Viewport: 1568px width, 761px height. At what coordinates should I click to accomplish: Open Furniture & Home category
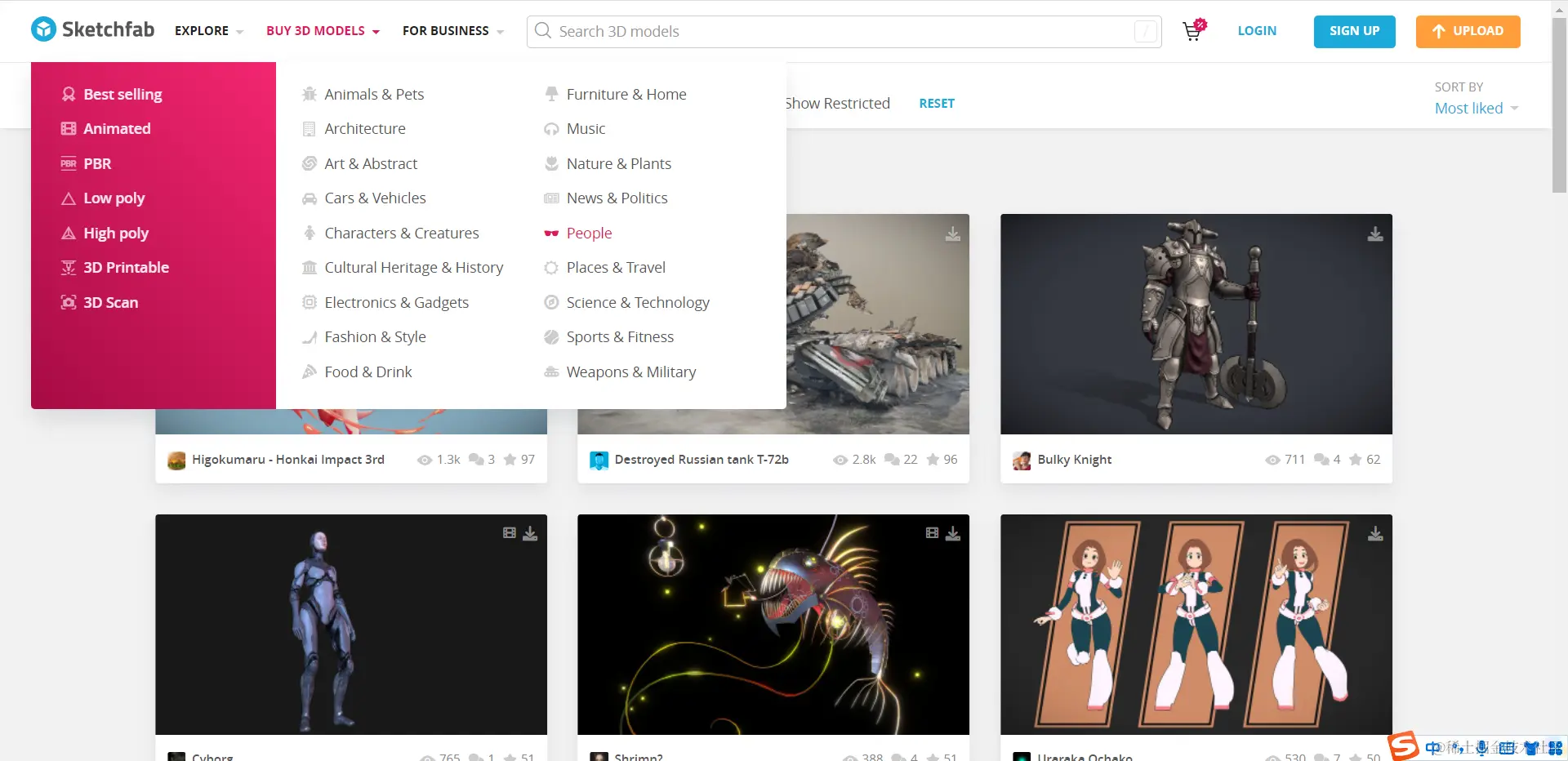pos(626,94)
